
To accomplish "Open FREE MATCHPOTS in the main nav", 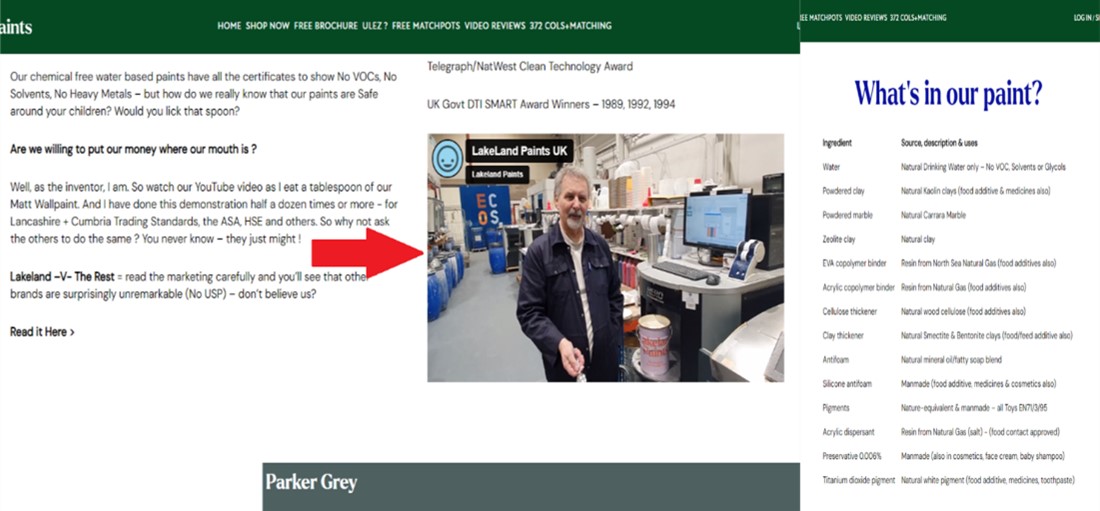I will (426, 26).
